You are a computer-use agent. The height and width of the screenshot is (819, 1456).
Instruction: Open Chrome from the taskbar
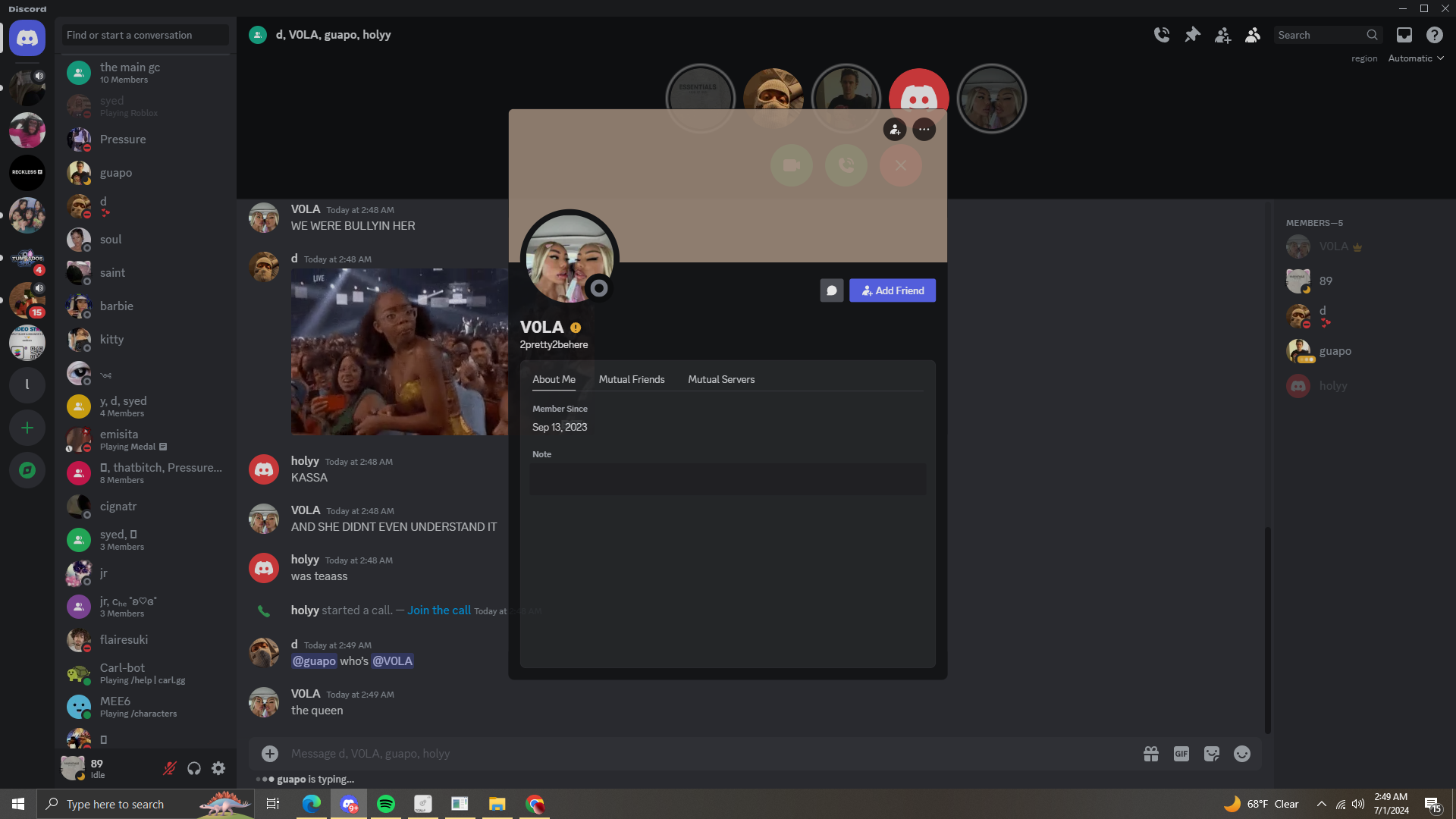pyautogui.click(x=535, y=804)
